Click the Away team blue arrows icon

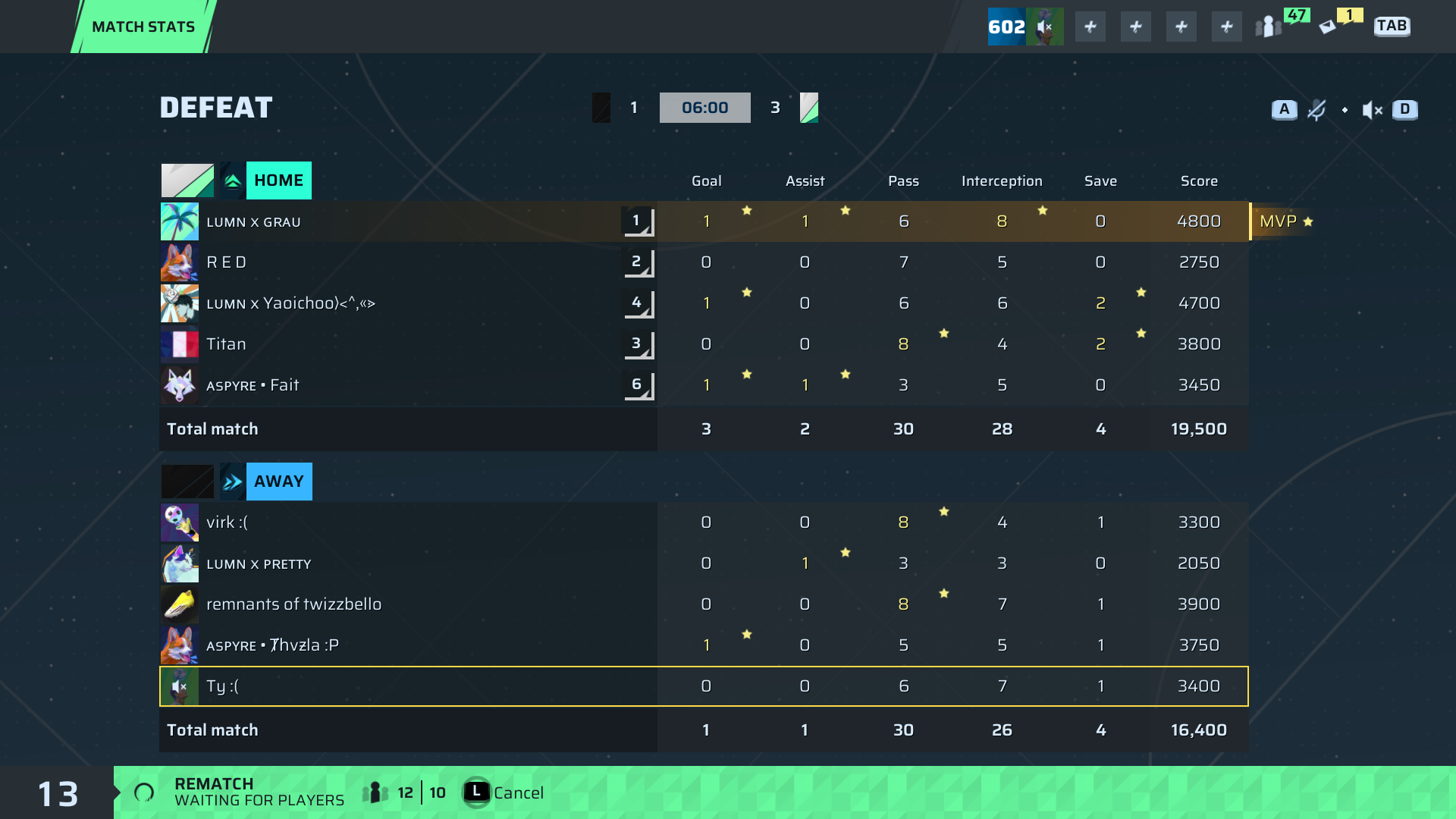pos(233,482)
